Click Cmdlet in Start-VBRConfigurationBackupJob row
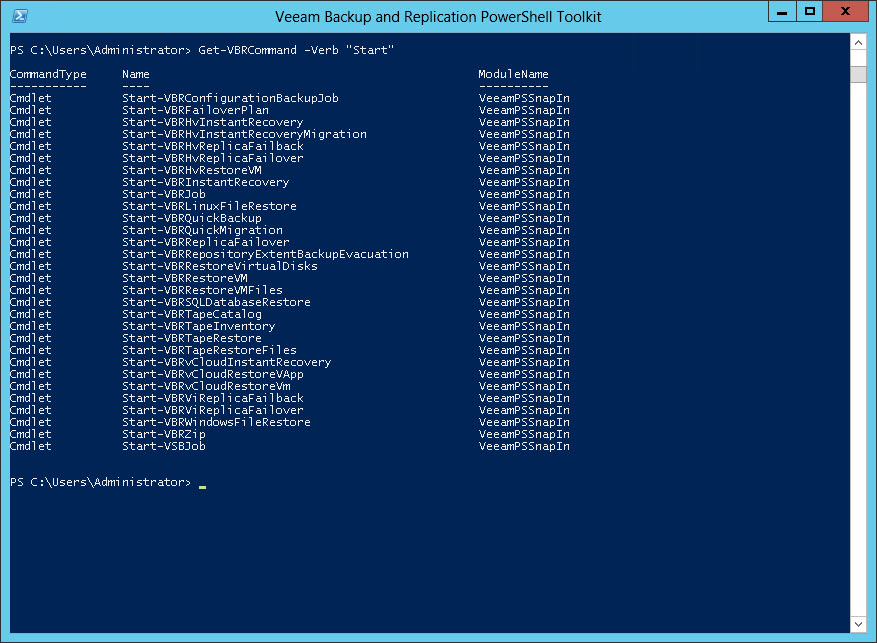Screen dimensions: 877x643 (31, 98)
